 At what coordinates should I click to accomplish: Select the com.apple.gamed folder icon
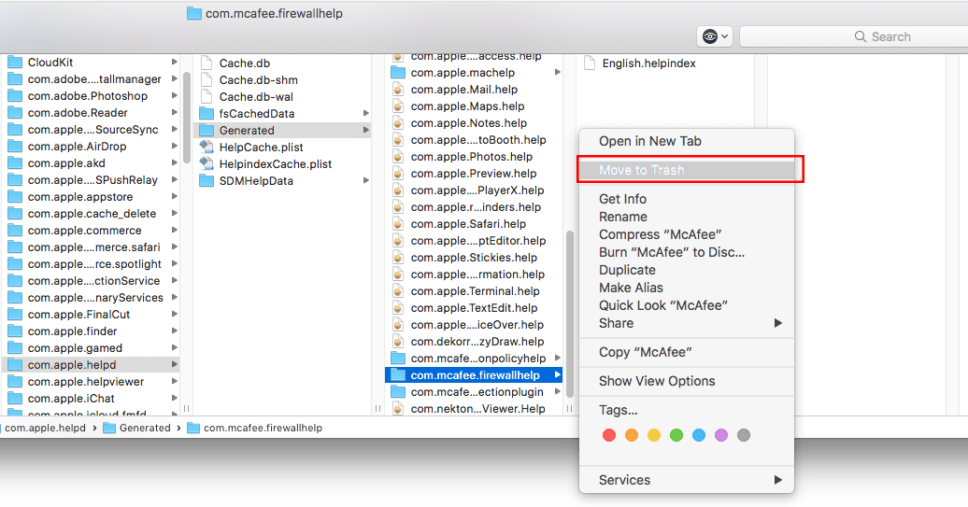pos(15,348)
